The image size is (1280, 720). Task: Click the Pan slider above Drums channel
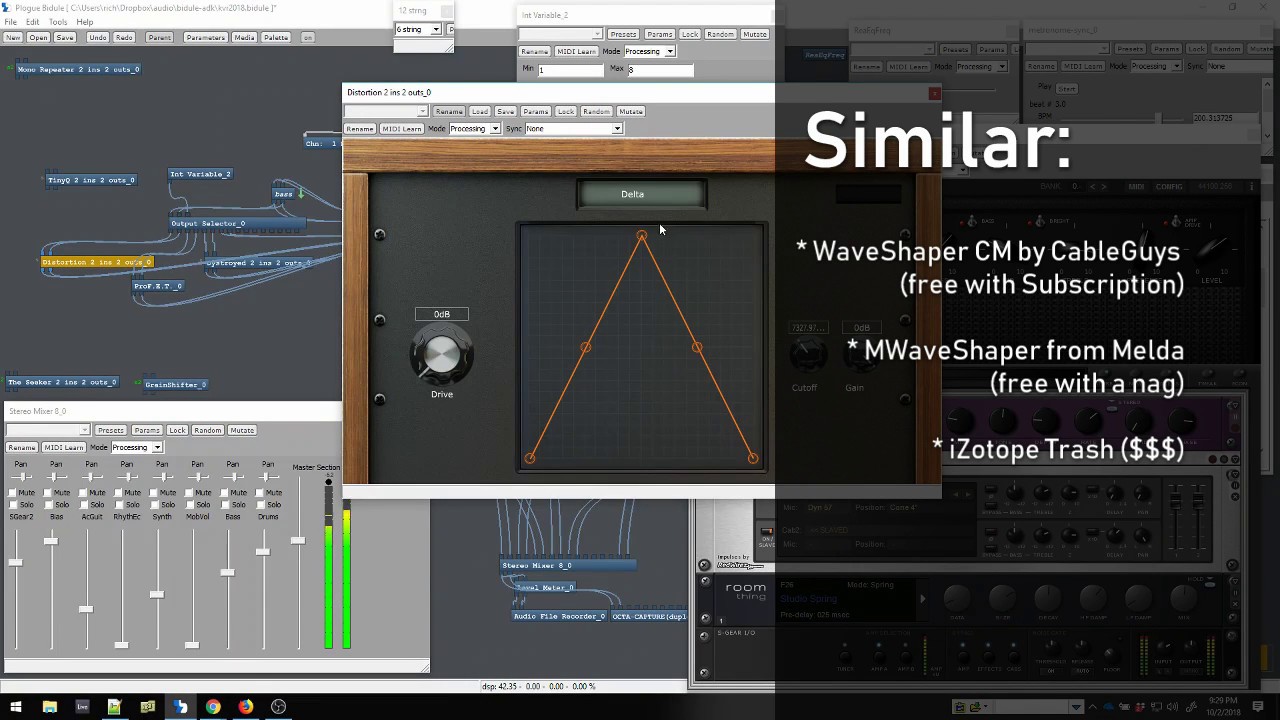(267, 477)
